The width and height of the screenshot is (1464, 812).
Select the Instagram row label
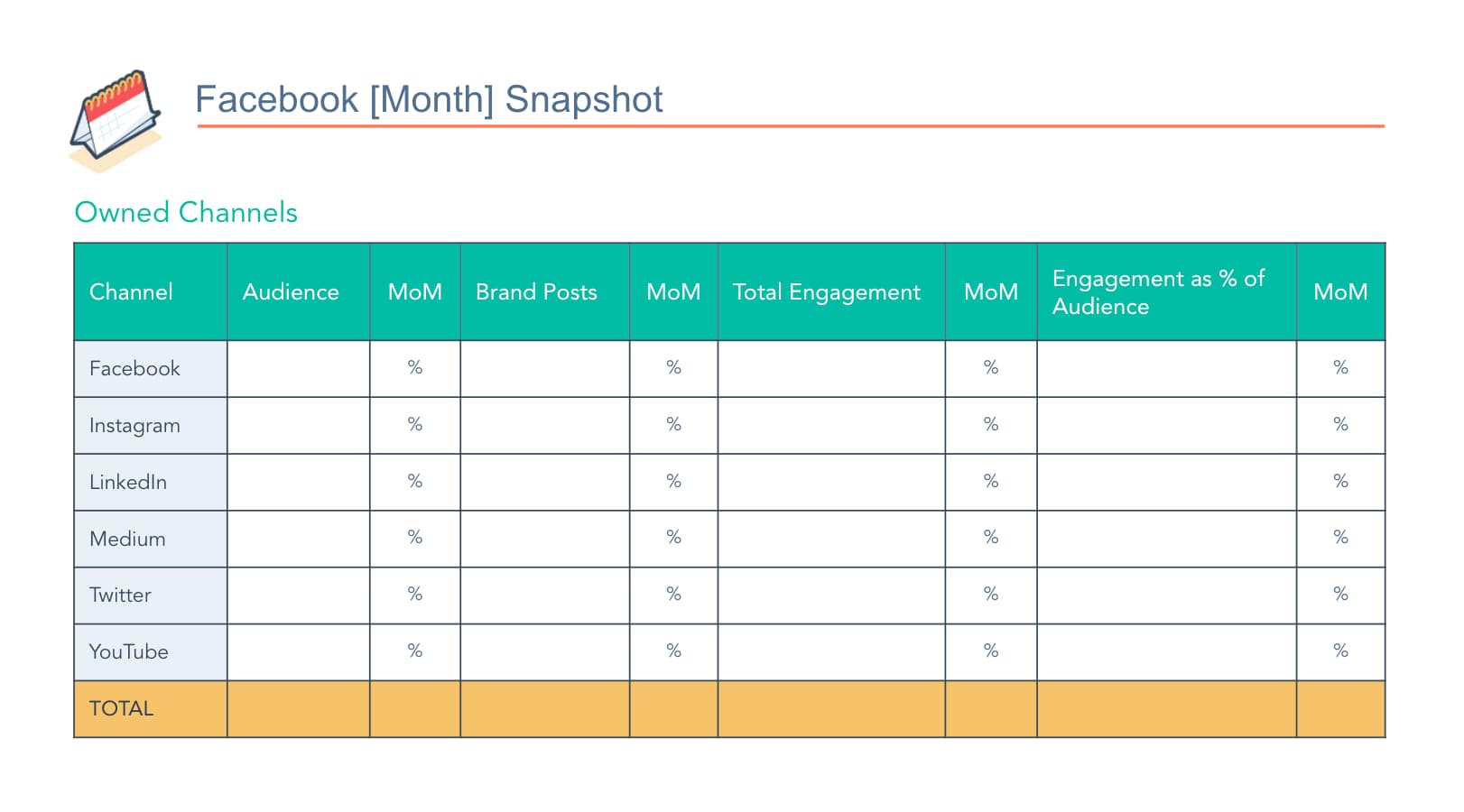134,425
